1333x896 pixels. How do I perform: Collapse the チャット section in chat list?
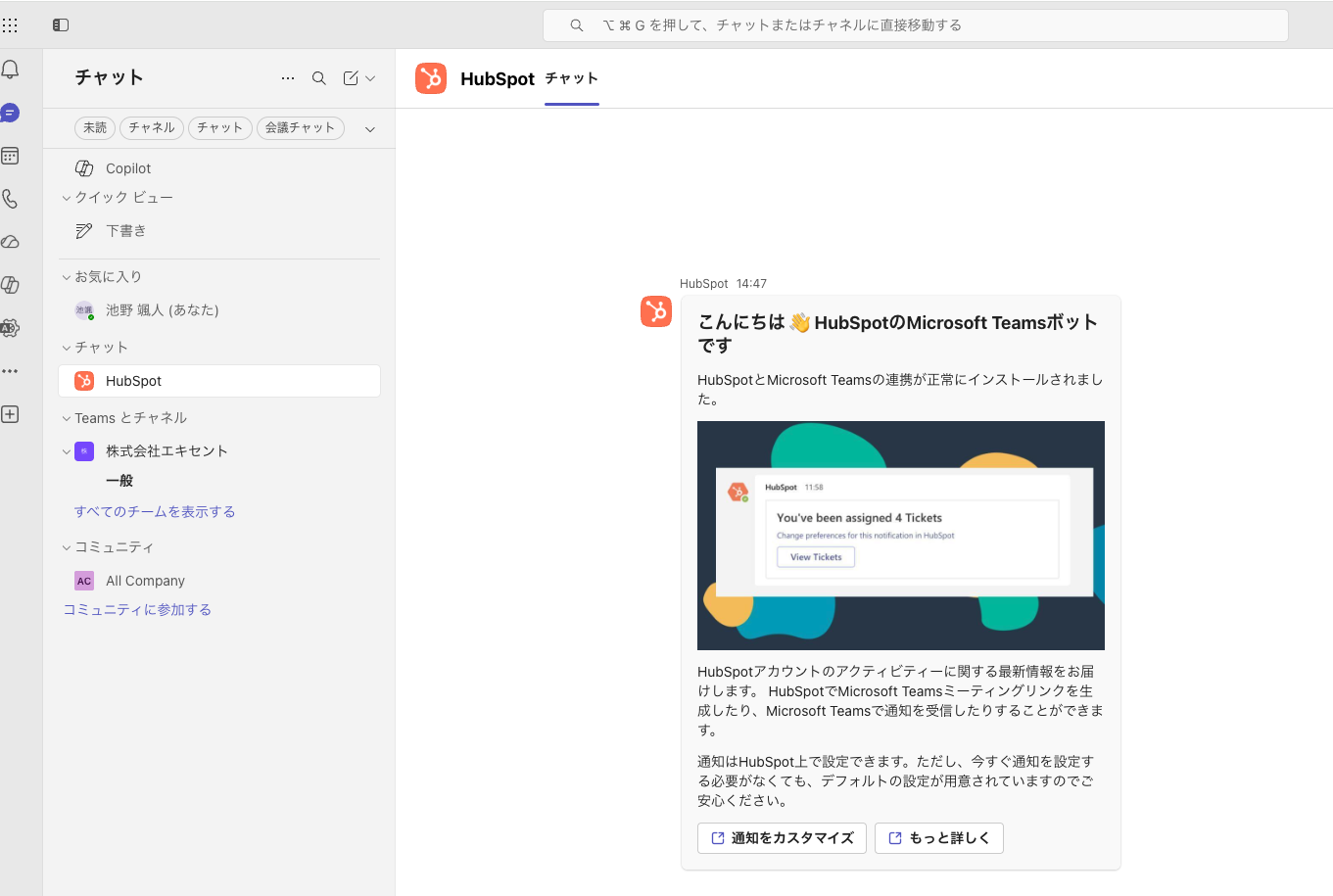tap(67, 348)
